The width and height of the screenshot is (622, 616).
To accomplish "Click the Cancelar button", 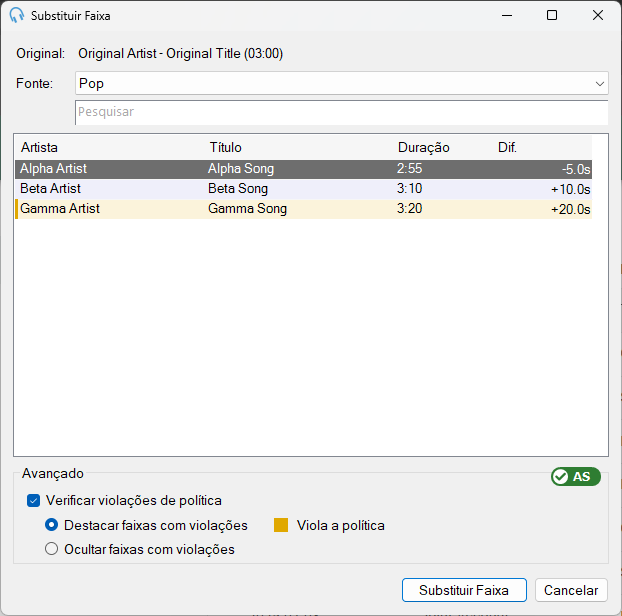I will tap(571, 590).
